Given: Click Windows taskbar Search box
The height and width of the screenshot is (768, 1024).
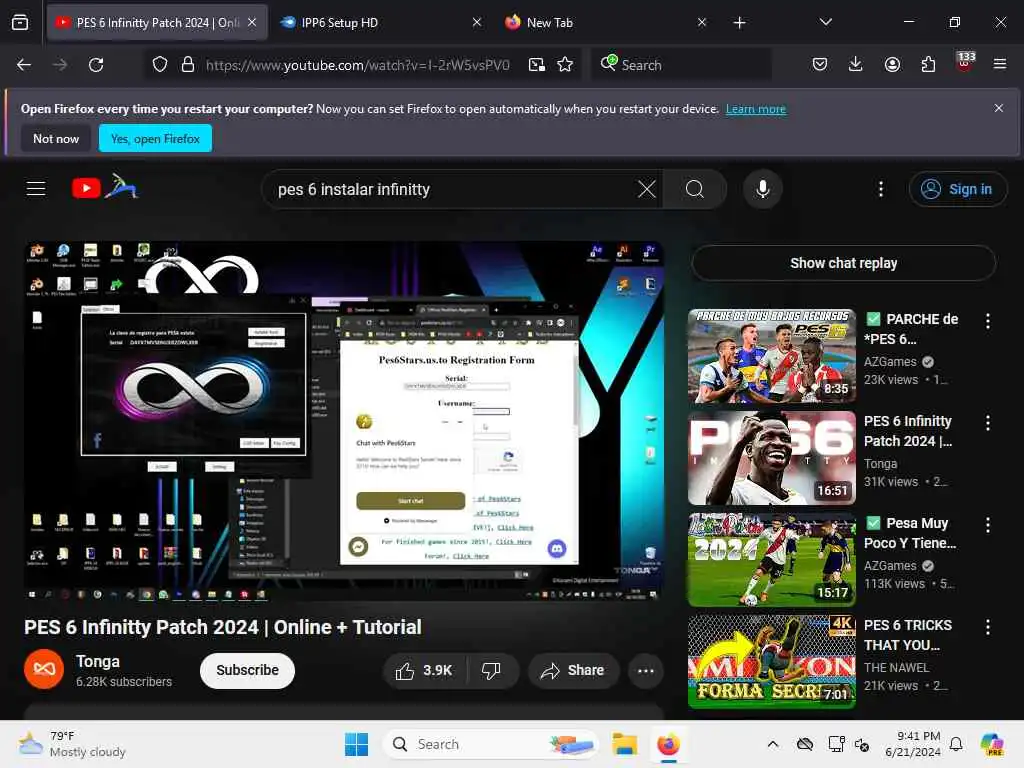Looking at the screenshot, I should pyautogui.click(x=490, y=744).
